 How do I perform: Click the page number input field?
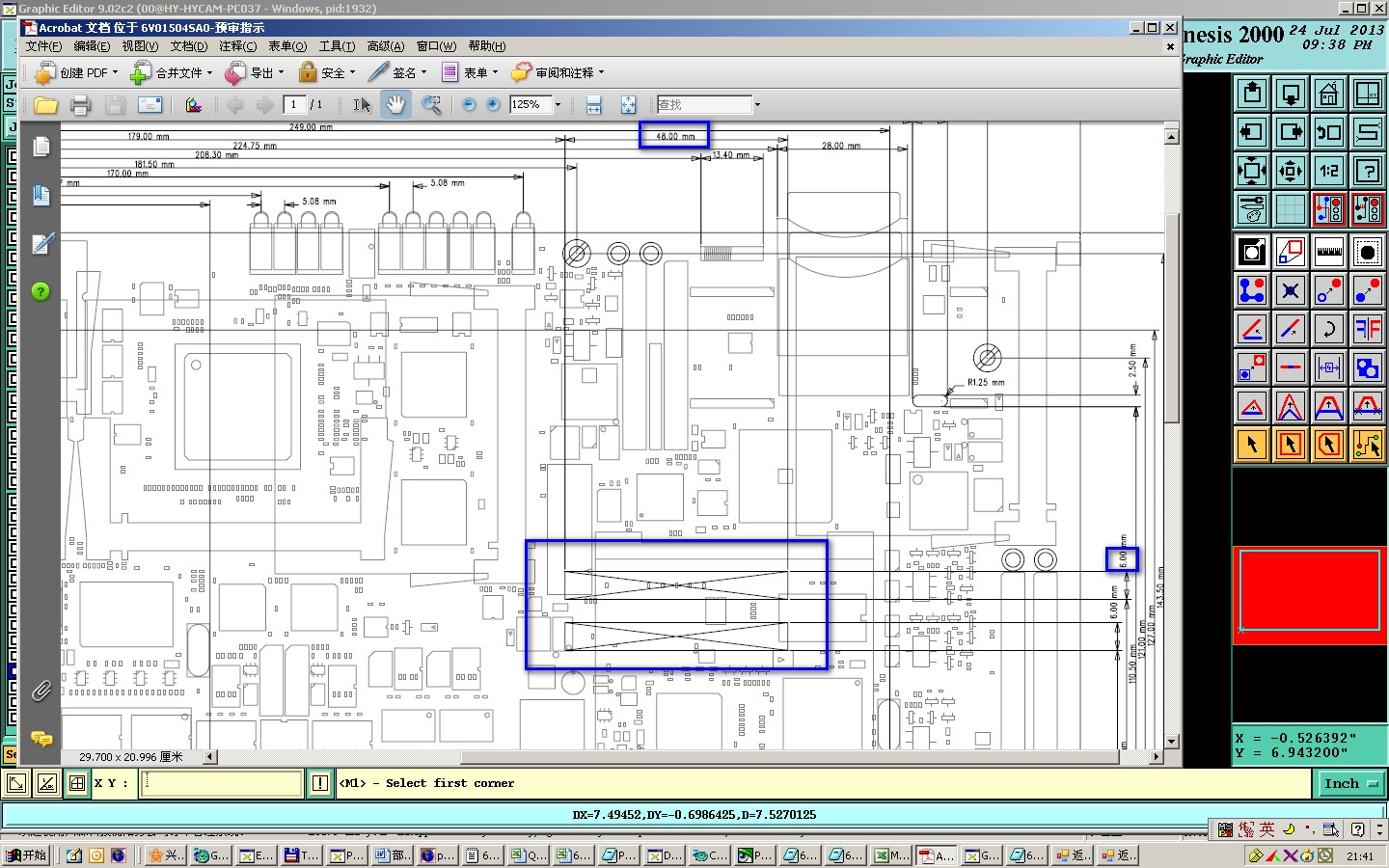click(294, 104)
